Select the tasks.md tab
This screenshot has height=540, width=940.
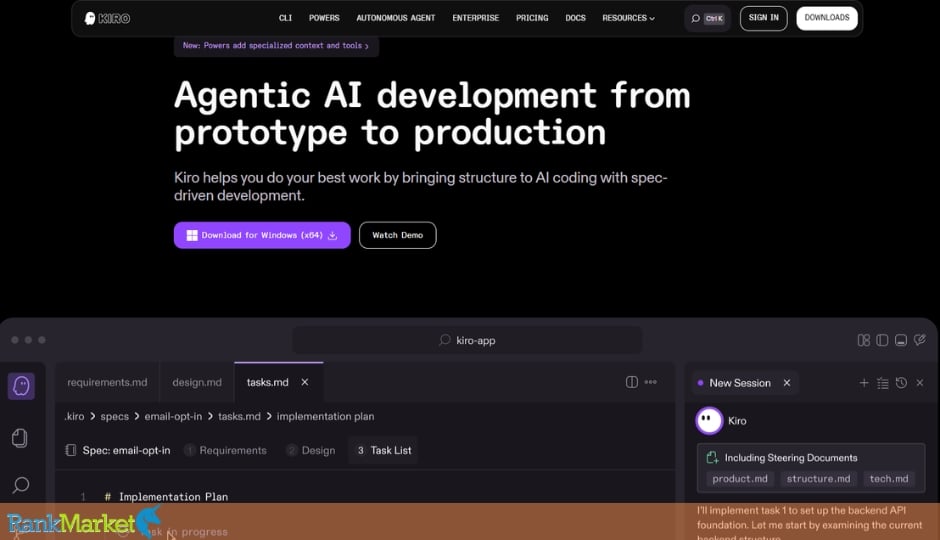tap(267, 382)
